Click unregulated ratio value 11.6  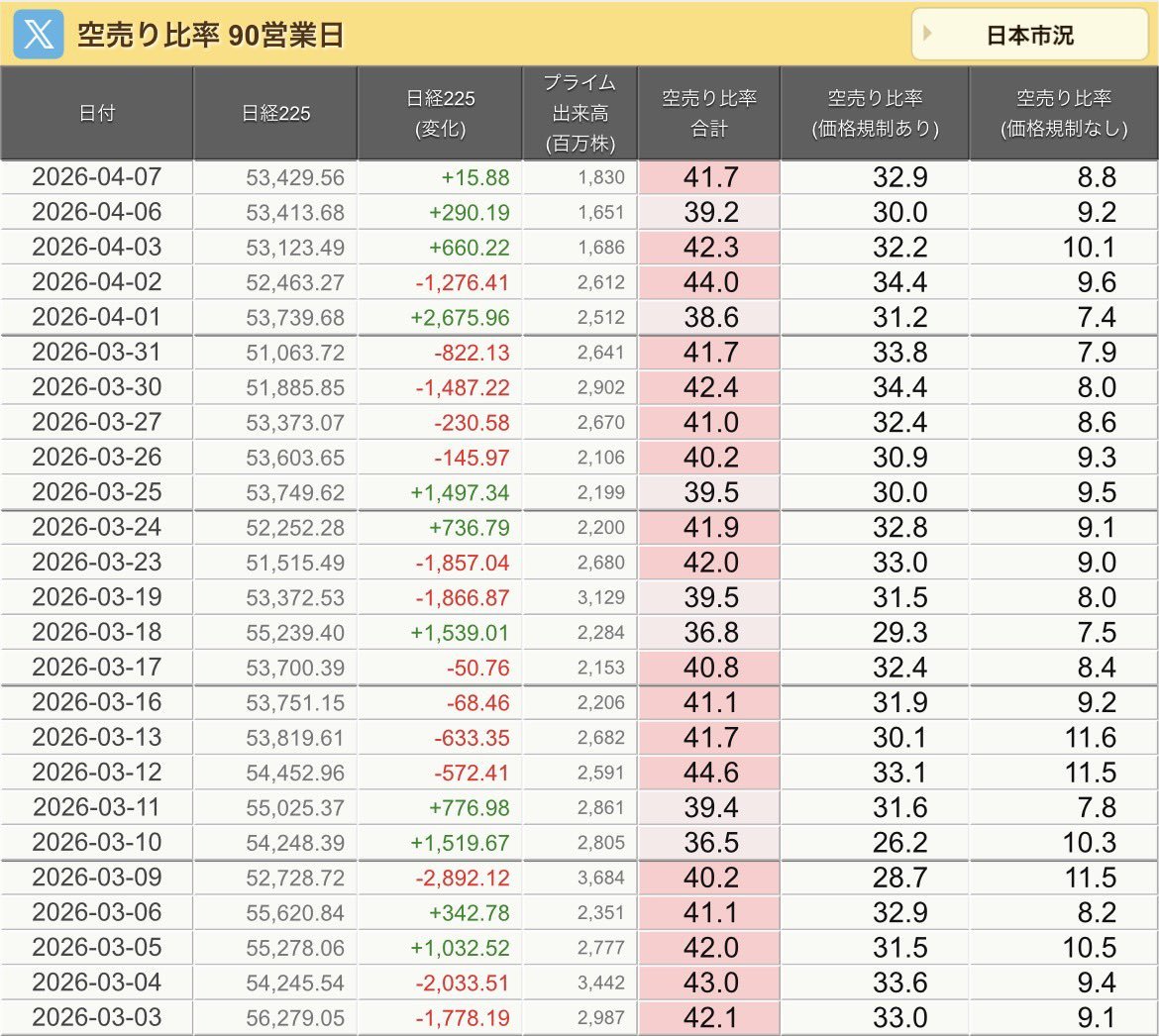pos(1091,738)
